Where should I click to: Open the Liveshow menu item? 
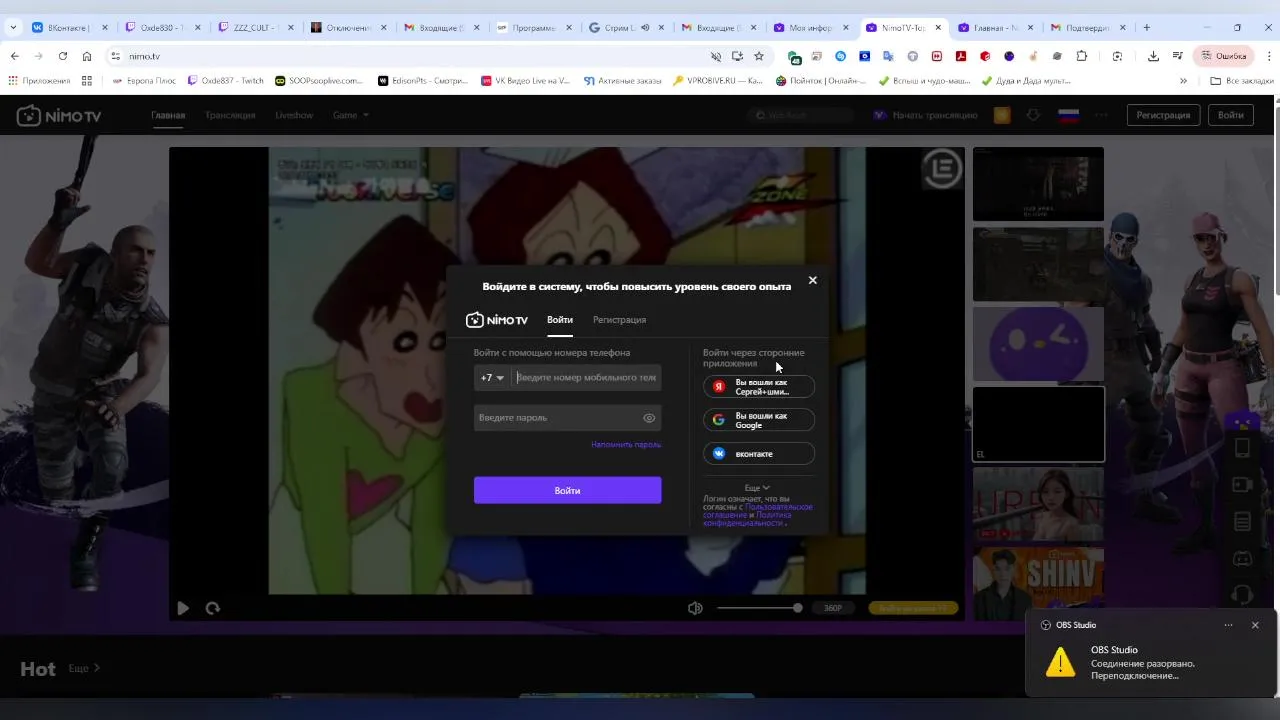294,115
